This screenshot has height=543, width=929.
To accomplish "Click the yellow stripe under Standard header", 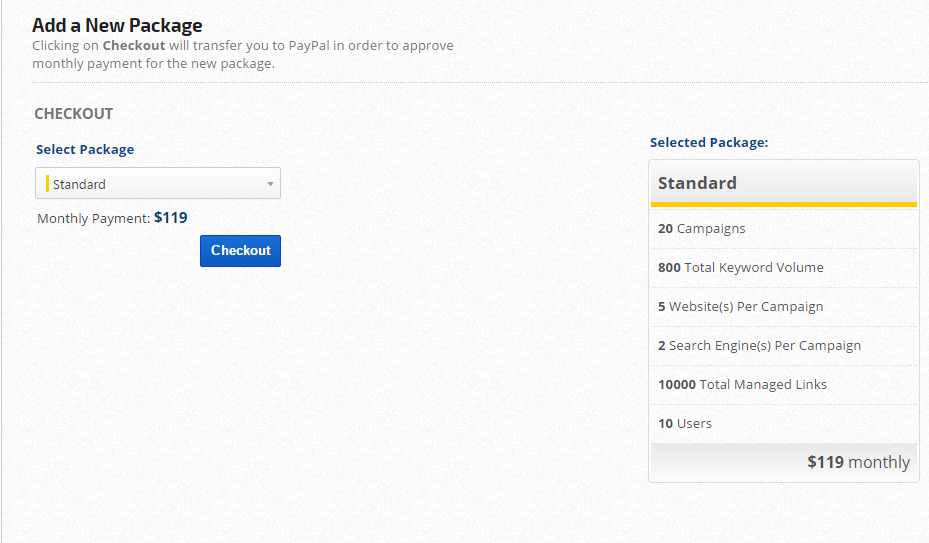I will (784, 204).
